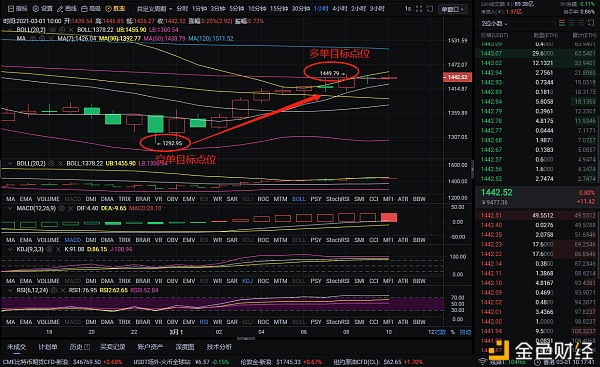The height and width of the screenshot is (367, 600).
Task: Switch to the 买卖记录 trade records tab
Action: 113,347
